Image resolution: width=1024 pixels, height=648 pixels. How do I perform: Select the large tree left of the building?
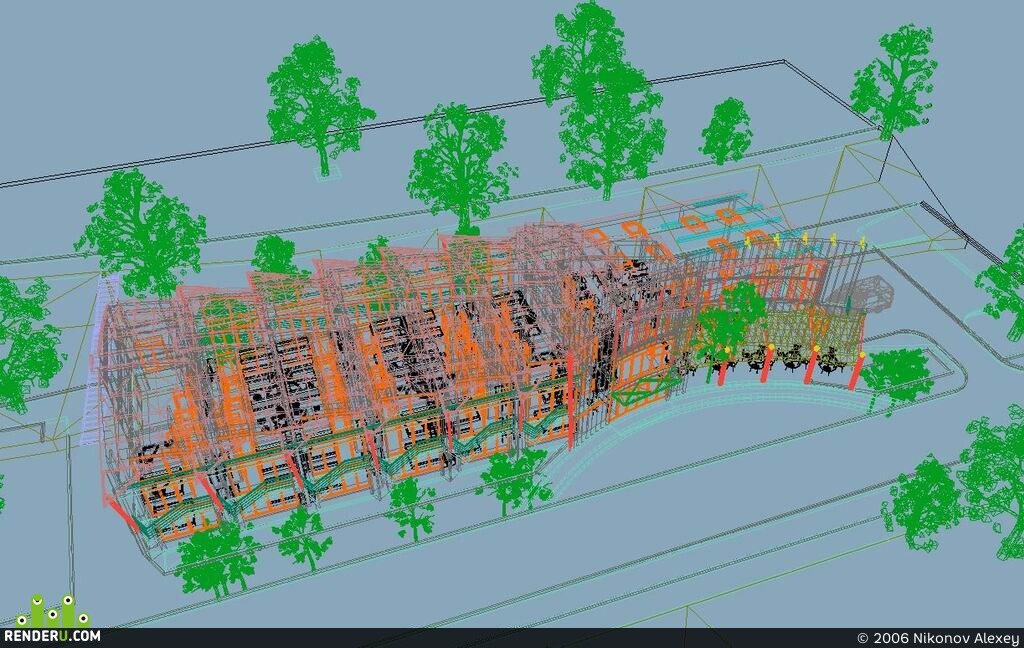pos(140,233)
